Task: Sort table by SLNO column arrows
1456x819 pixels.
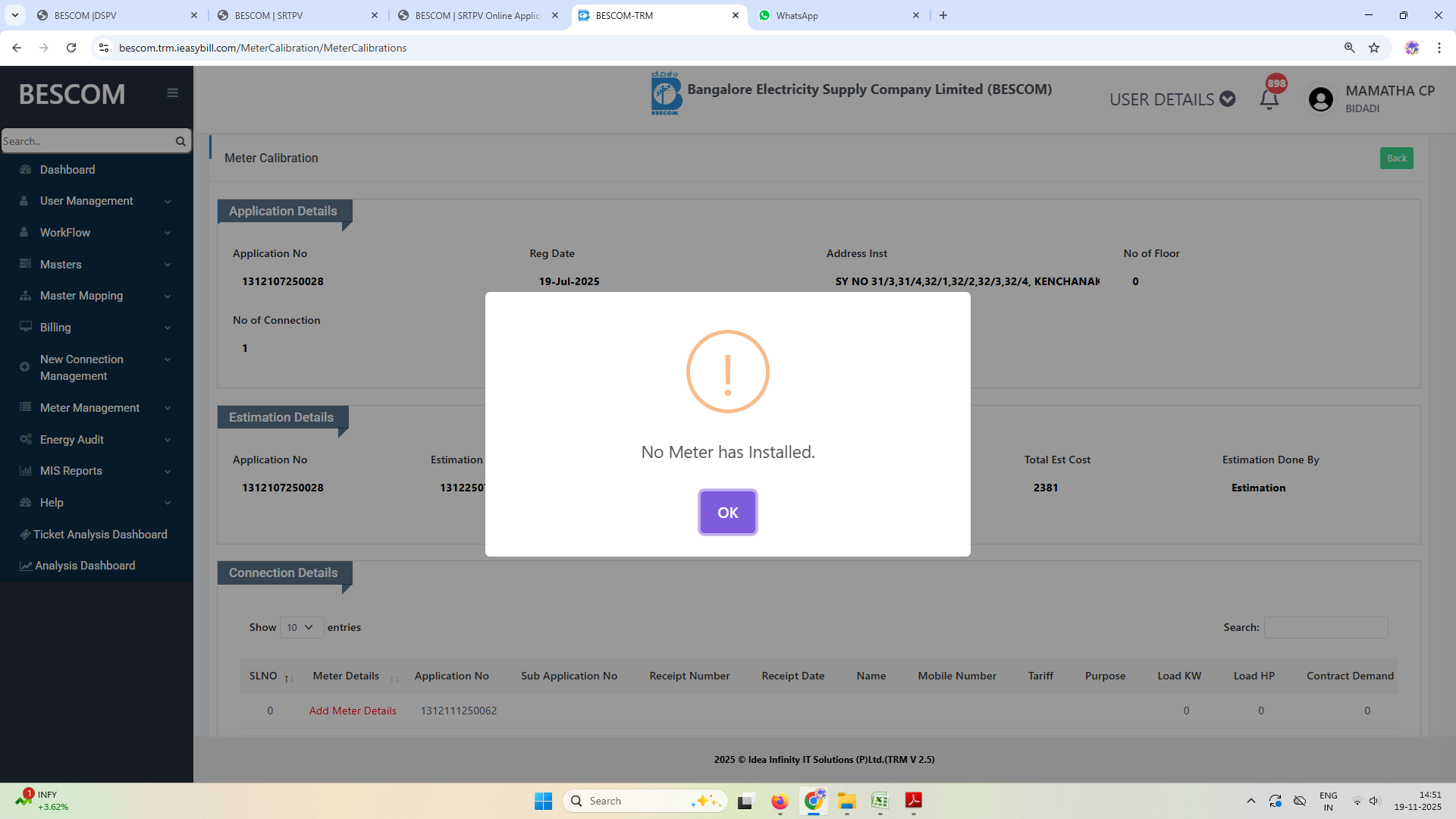Action: (x=289, y=677)
